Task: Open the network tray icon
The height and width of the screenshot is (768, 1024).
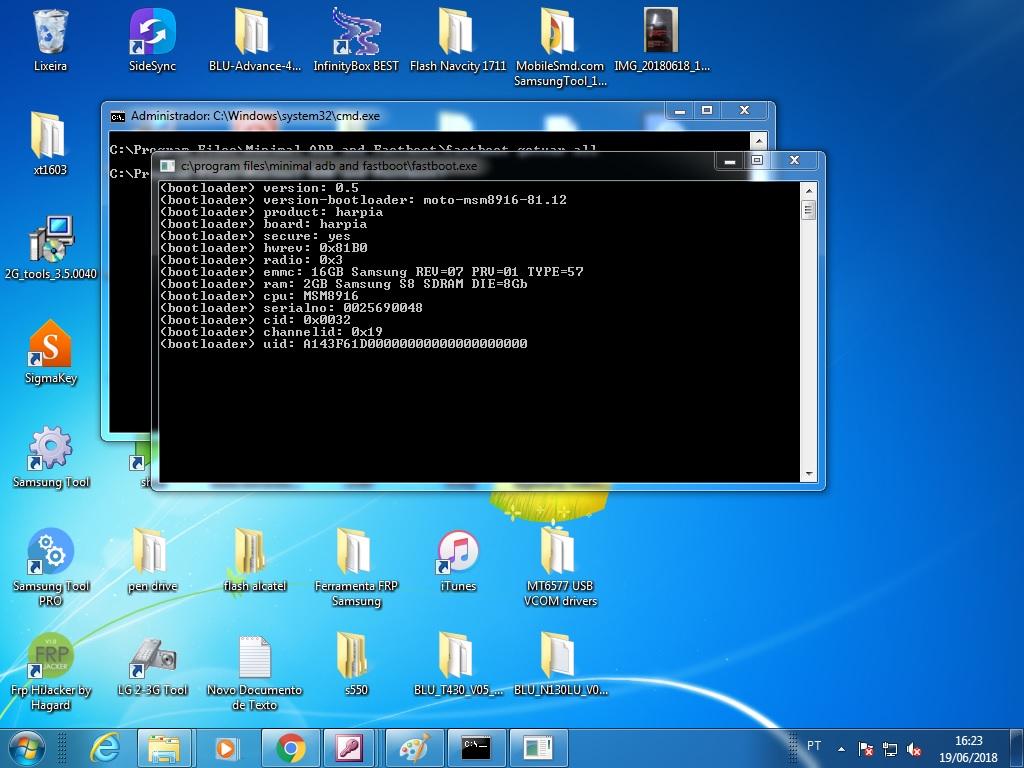Action: point(889,748)
